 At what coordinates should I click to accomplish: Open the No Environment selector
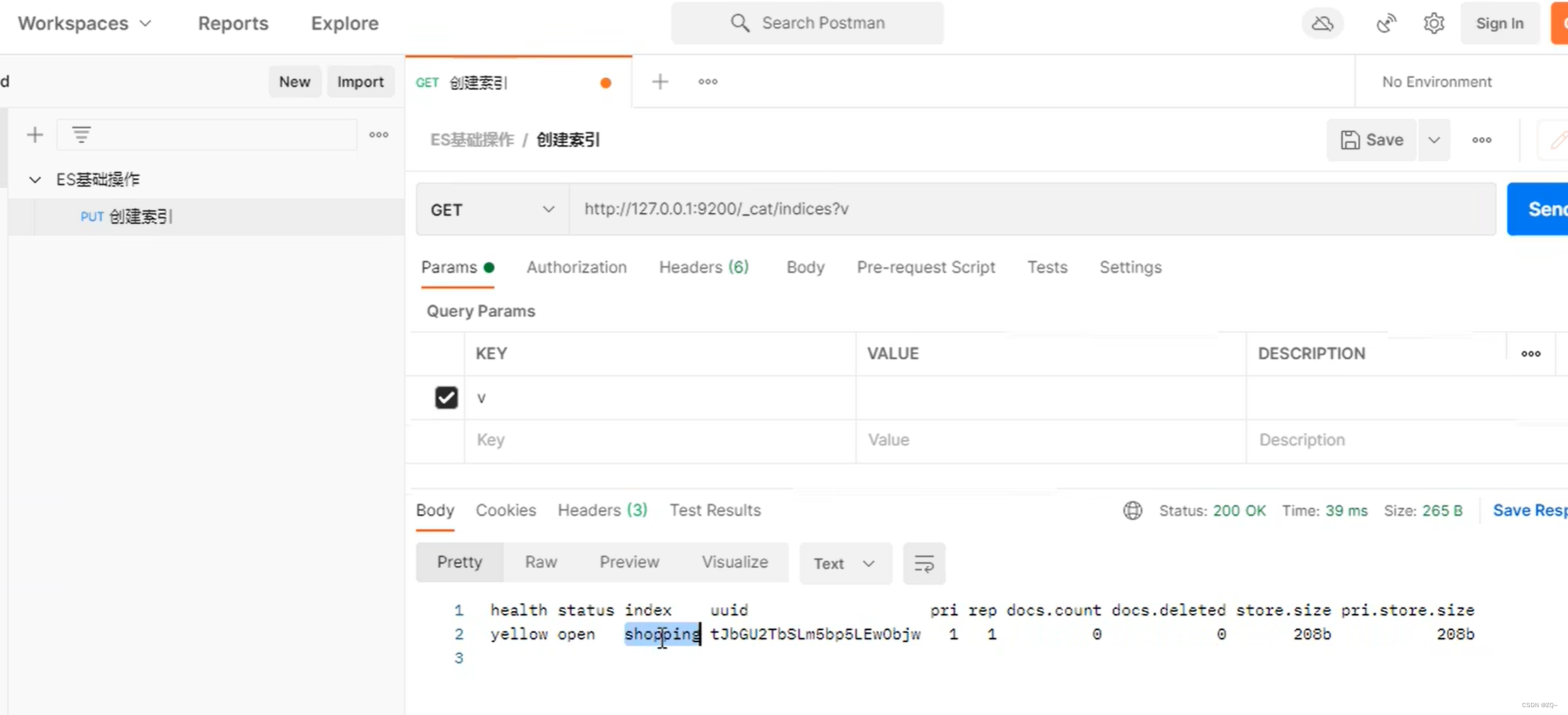tap(1437, 82)
